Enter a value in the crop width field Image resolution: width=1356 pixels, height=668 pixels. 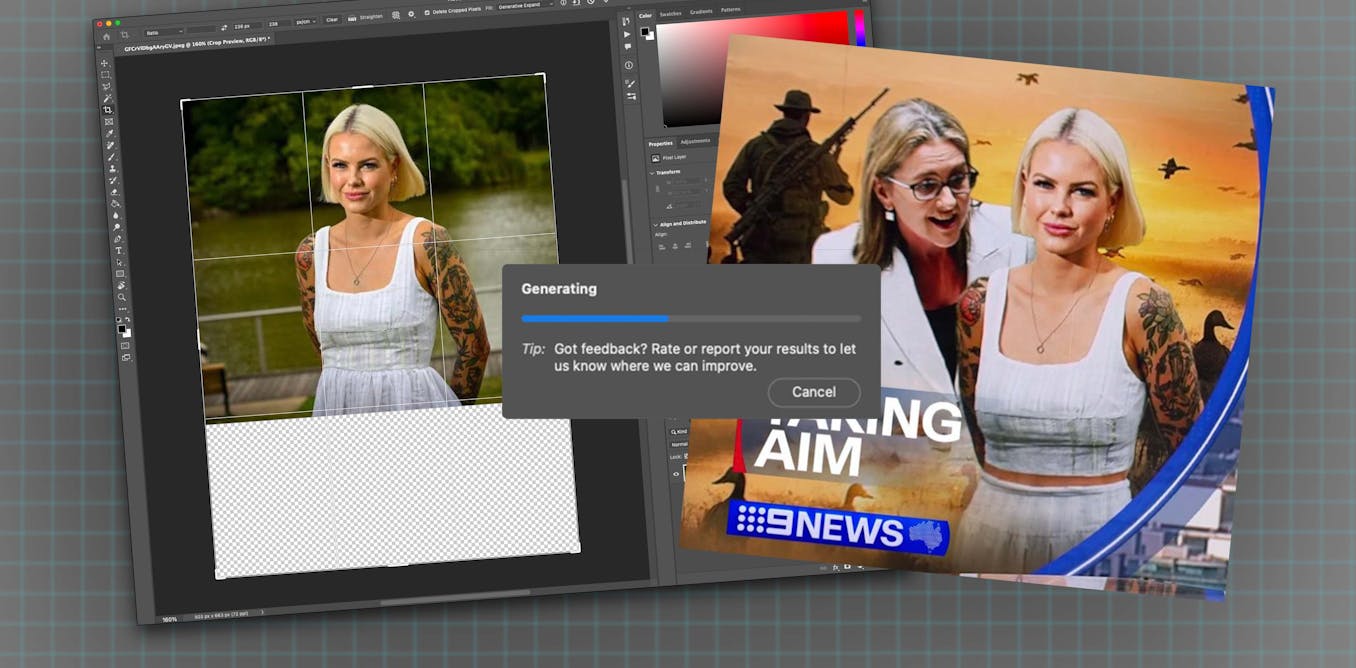[244, 26]
